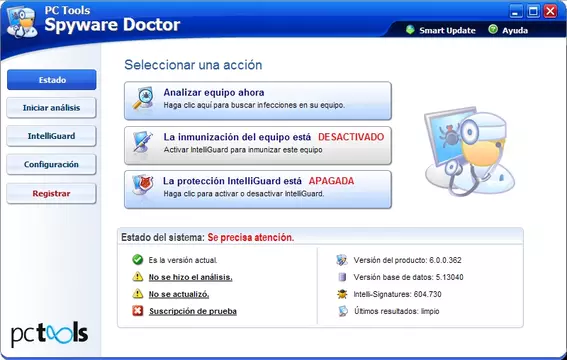Screen dimensions: 567x360
Task: Click the IntelliGuard shield icon
Action: 142,185
